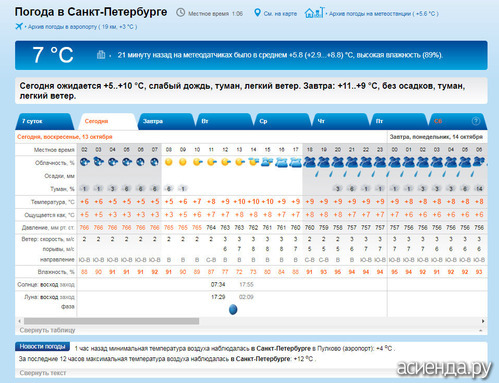The image size is (499, 383).
Task: Click the building icon in the blue 7 °C banner
Action: click(101, 54)
